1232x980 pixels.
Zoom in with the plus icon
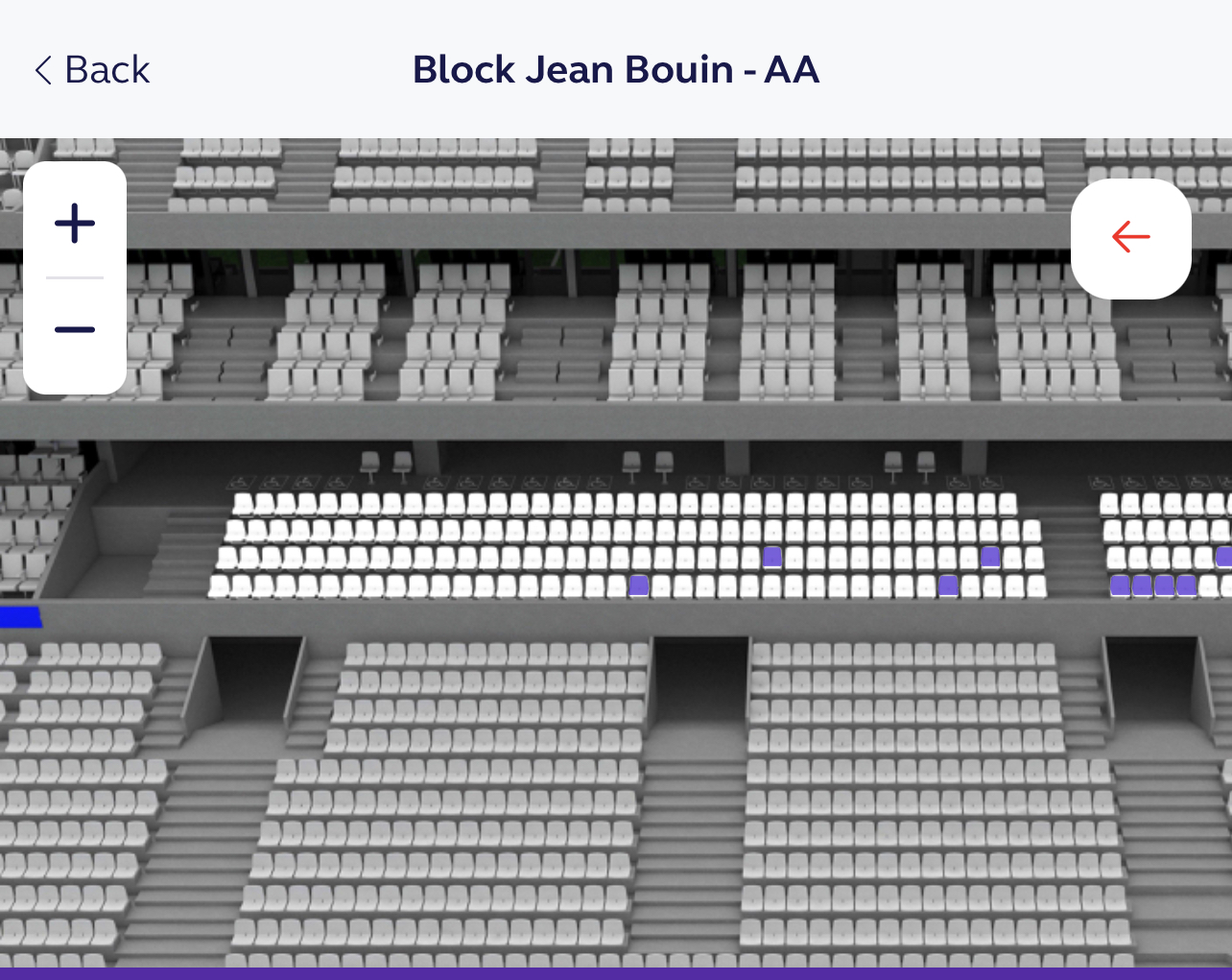[x=75, y=224]
